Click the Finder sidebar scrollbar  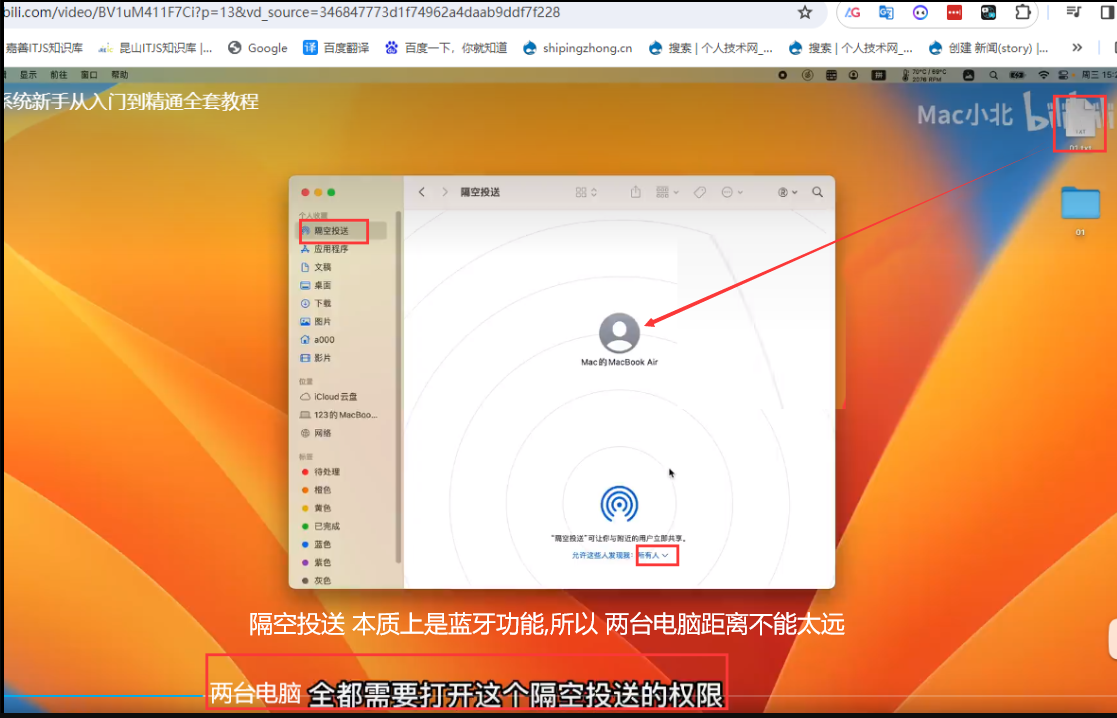click(398, 387)
